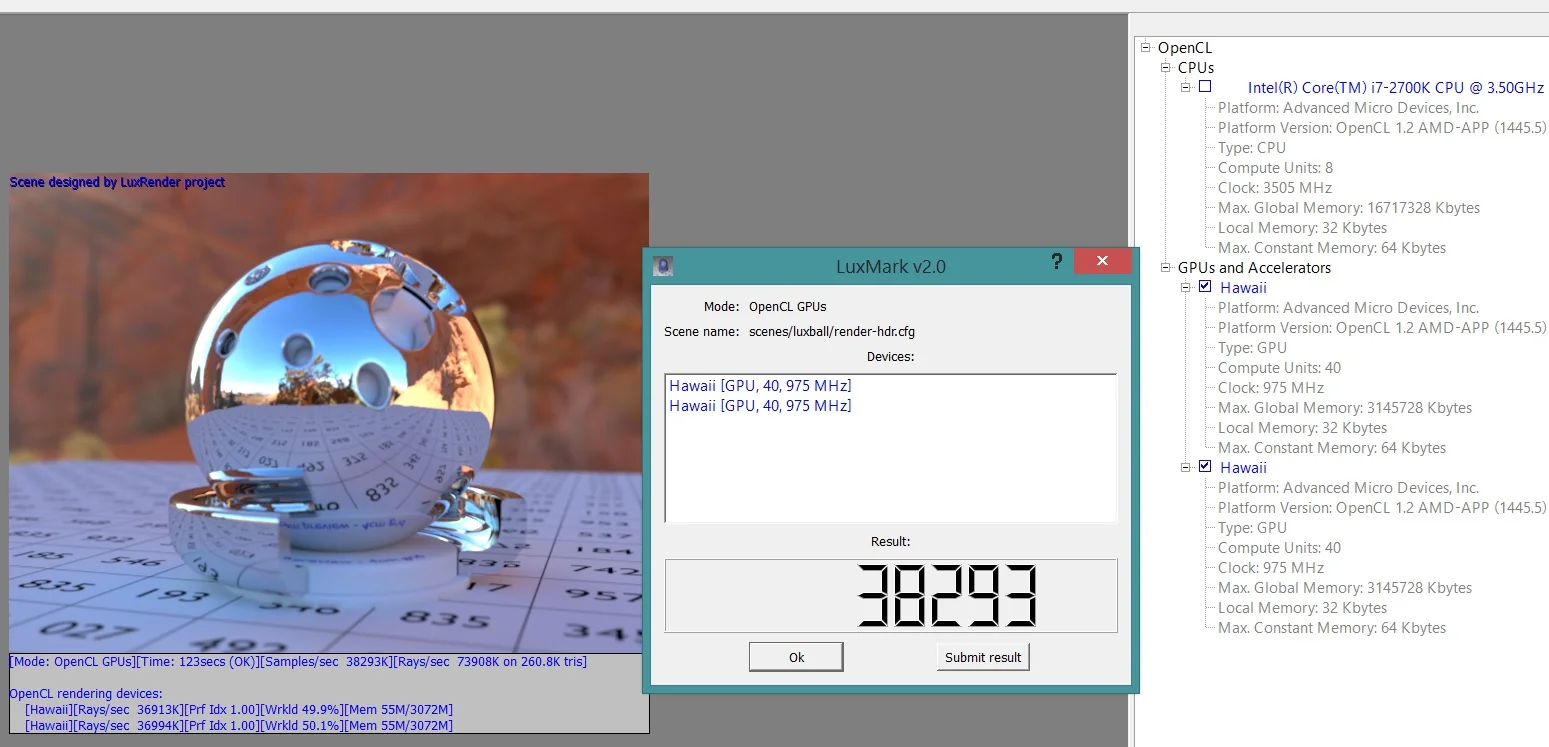Close the LuxMark v2.0 dialog
This screenshot has width=1549, height=747.
point(1102,261)
